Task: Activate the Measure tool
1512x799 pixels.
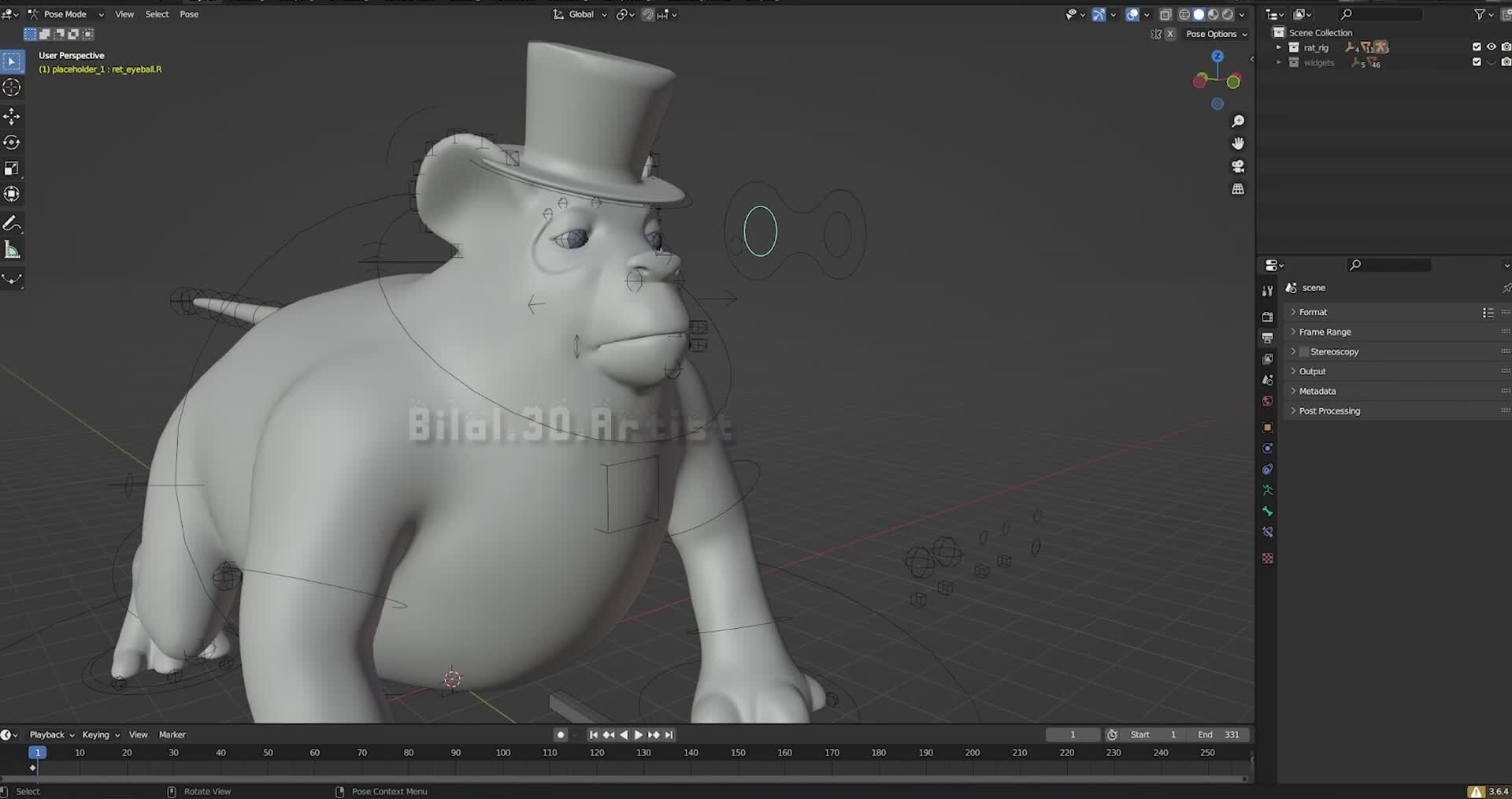Action: (12, 249)
